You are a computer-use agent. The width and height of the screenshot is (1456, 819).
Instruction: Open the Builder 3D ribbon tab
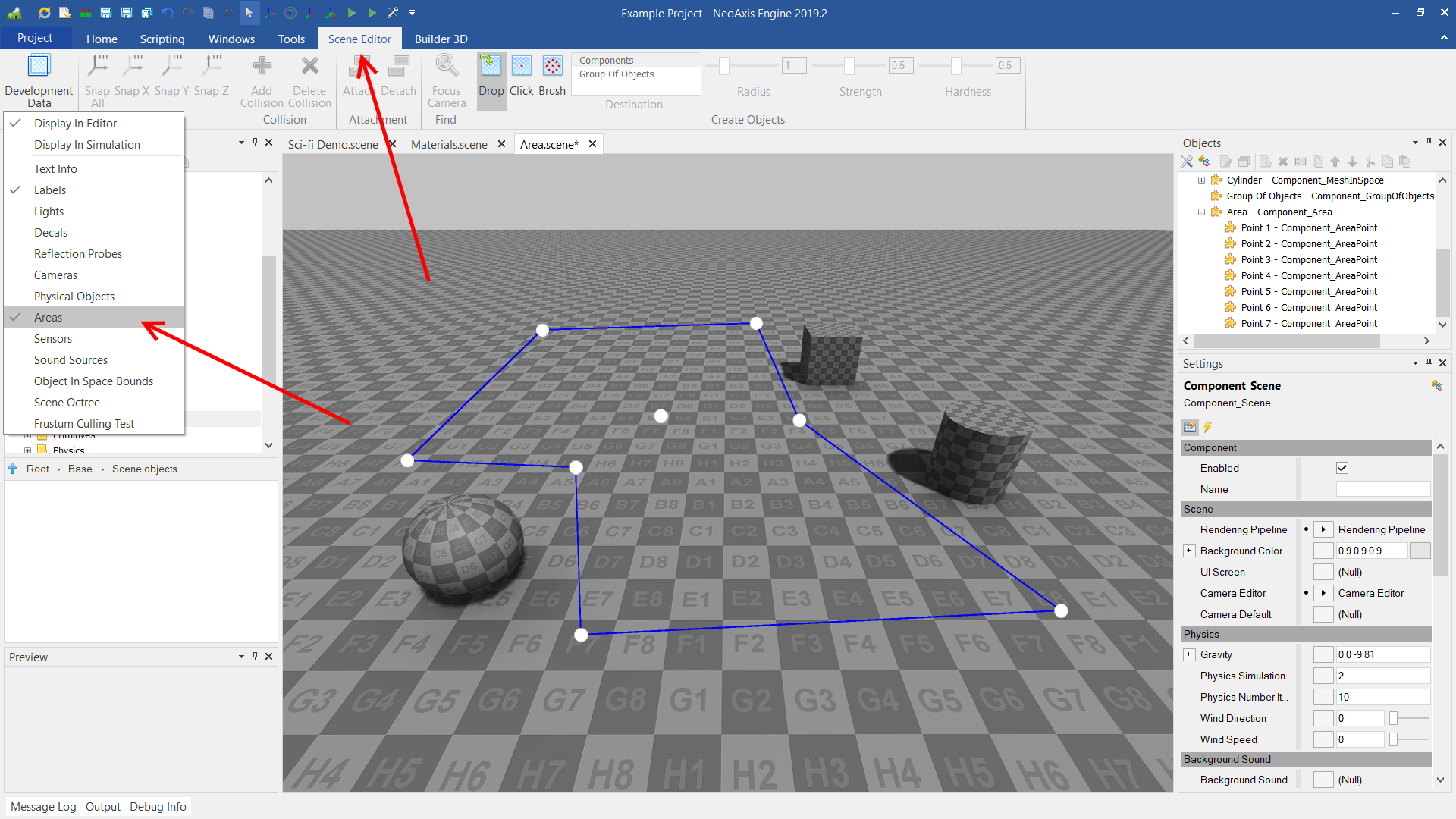(441, 39)
